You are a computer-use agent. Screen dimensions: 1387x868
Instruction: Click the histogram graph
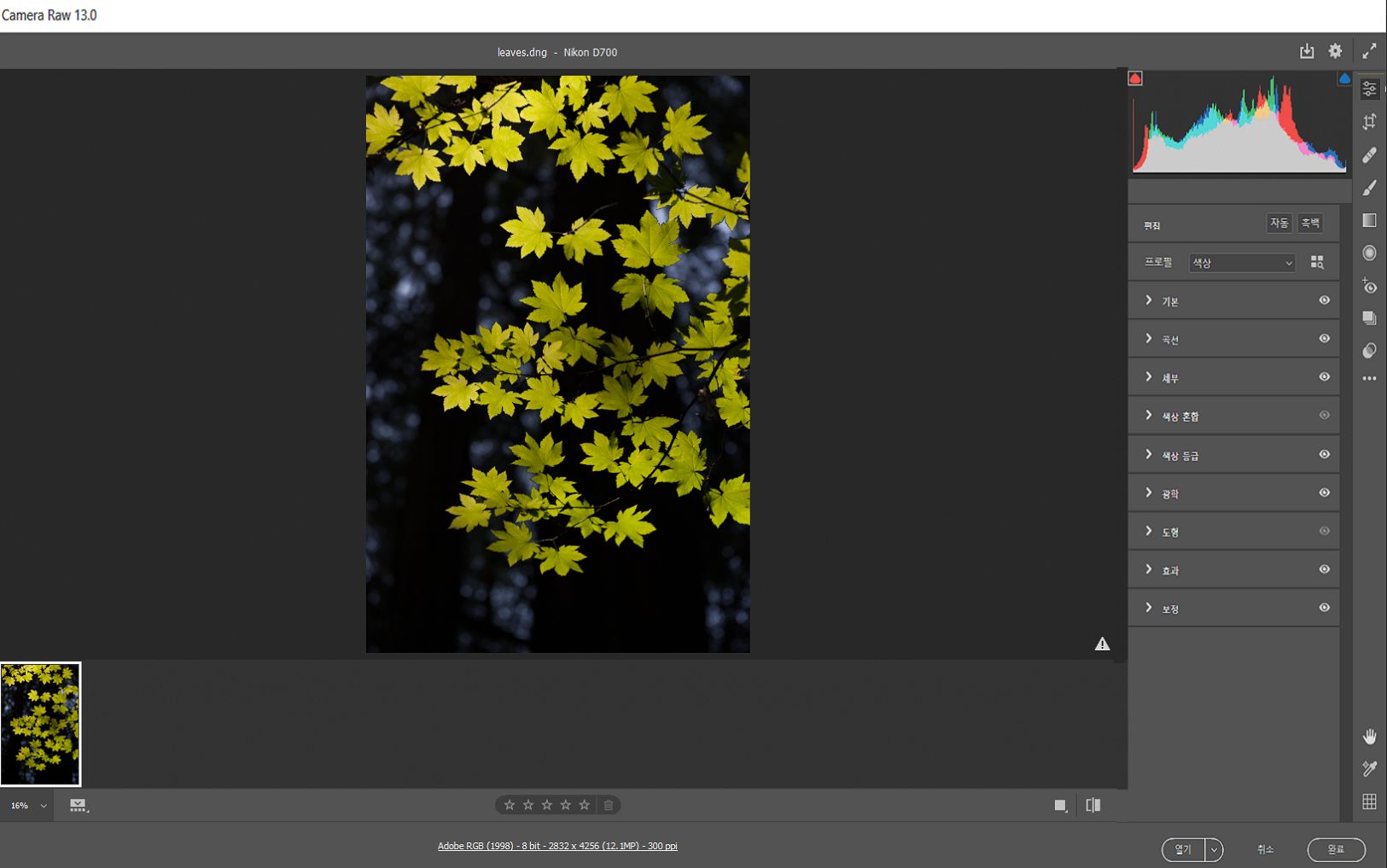coord(1239,124)
